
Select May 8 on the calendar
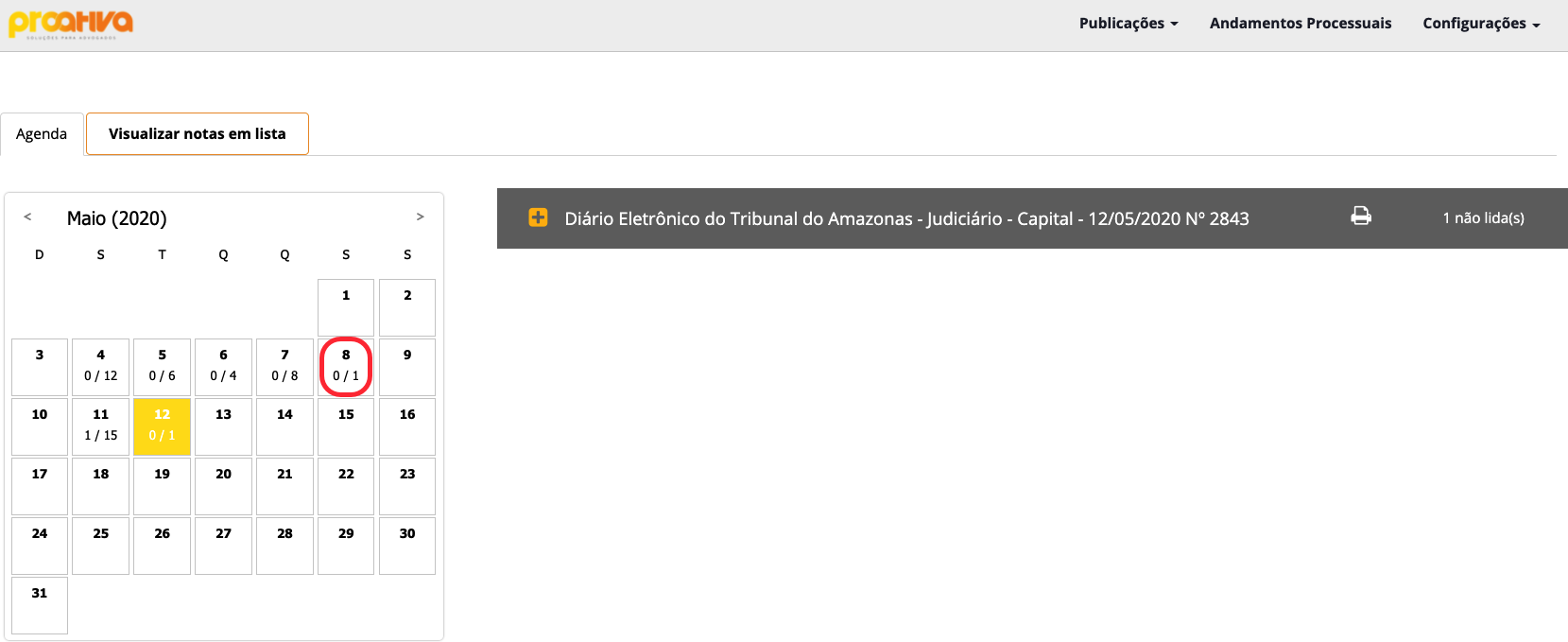pyautogui.click(x=346, y=367)
